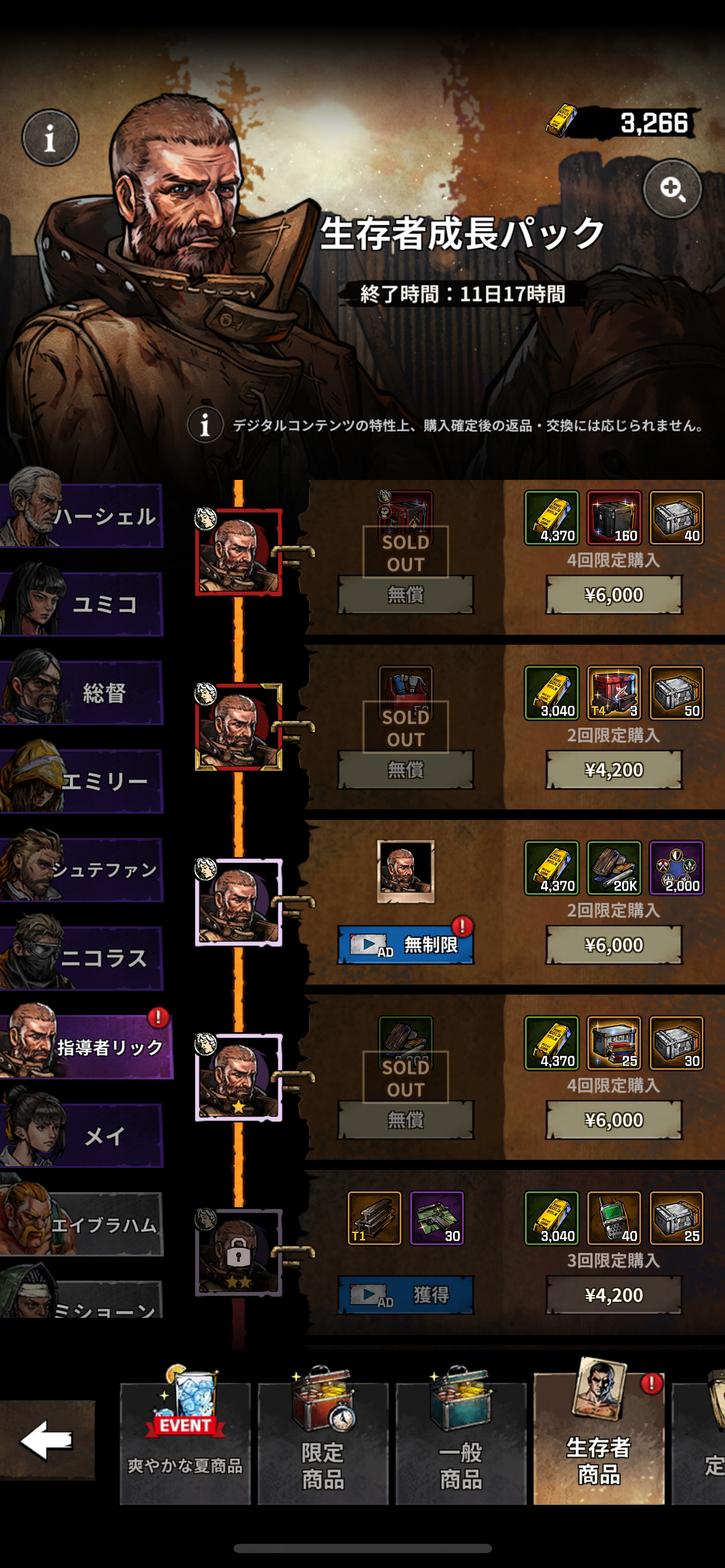Buy the 4回限定 ¥6,000 top pack
Viewport: 725px width, 1568px height.
tap(613, 595)
